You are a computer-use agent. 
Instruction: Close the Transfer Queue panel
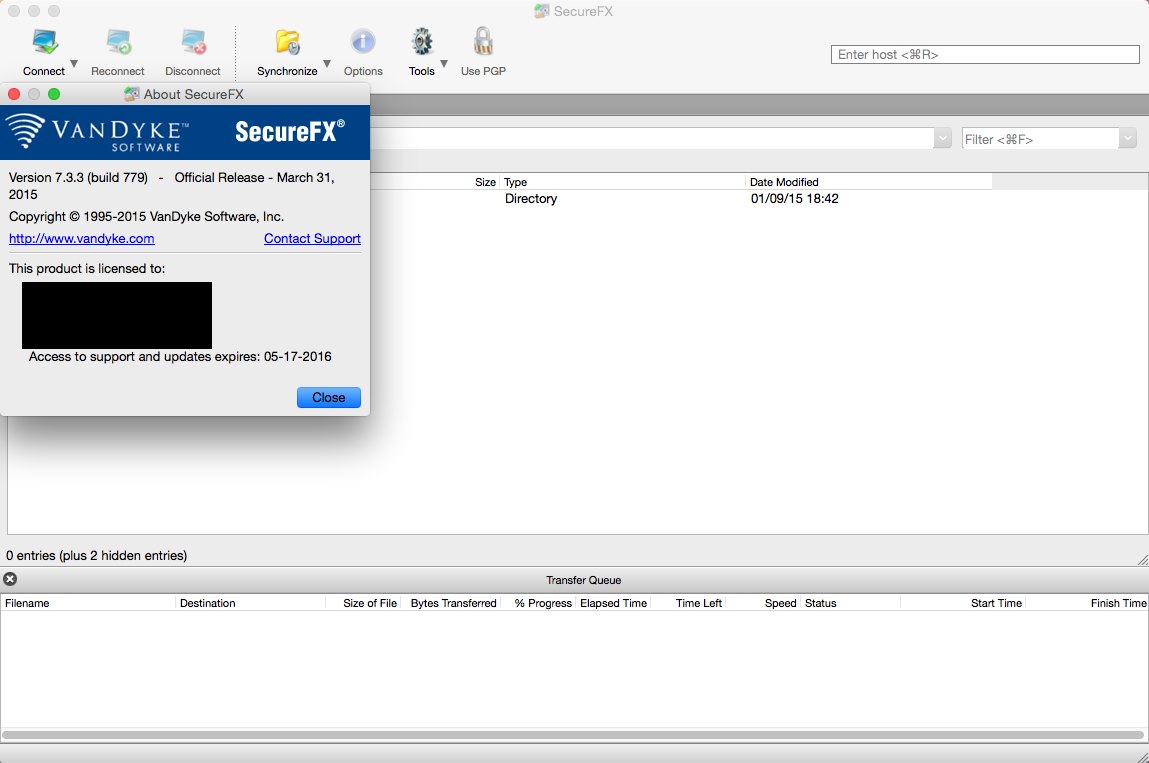[10, 579]
